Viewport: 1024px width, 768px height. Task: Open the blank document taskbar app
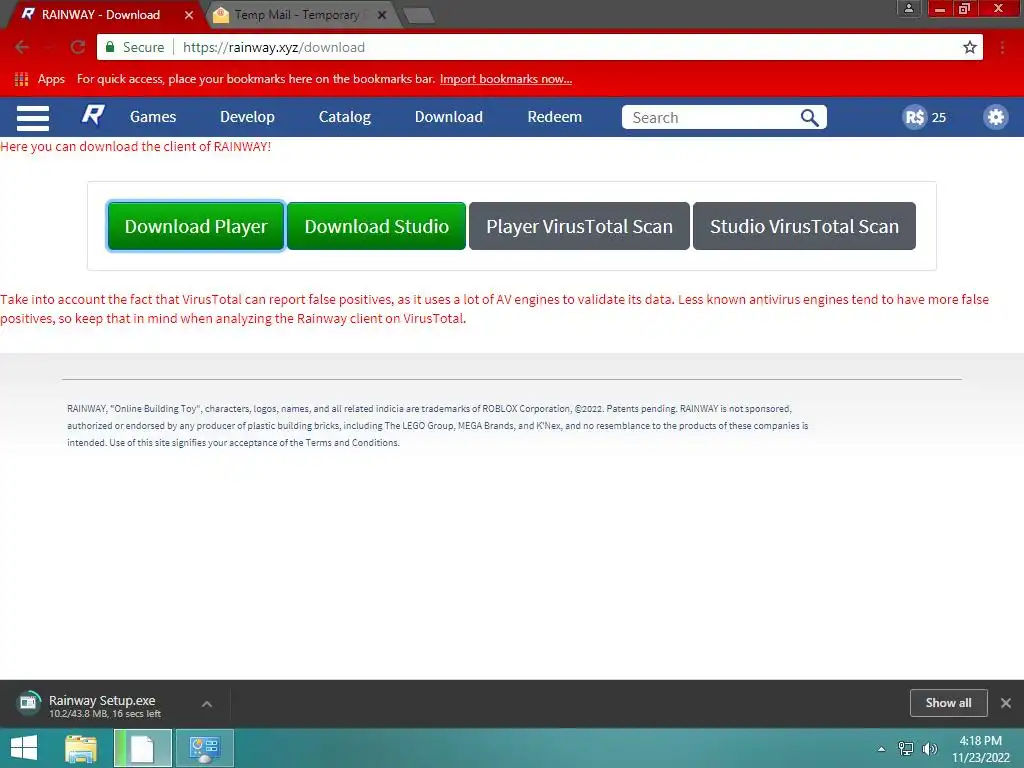pos(143,748)
